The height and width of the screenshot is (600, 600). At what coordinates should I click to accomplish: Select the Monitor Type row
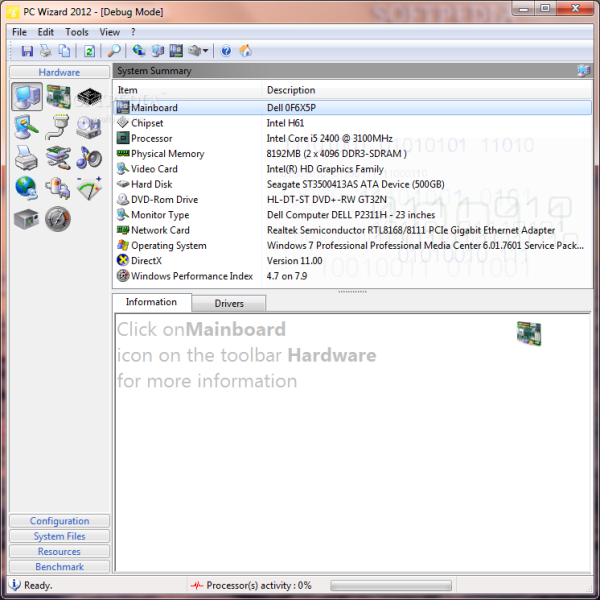click(x=353, y=215)
